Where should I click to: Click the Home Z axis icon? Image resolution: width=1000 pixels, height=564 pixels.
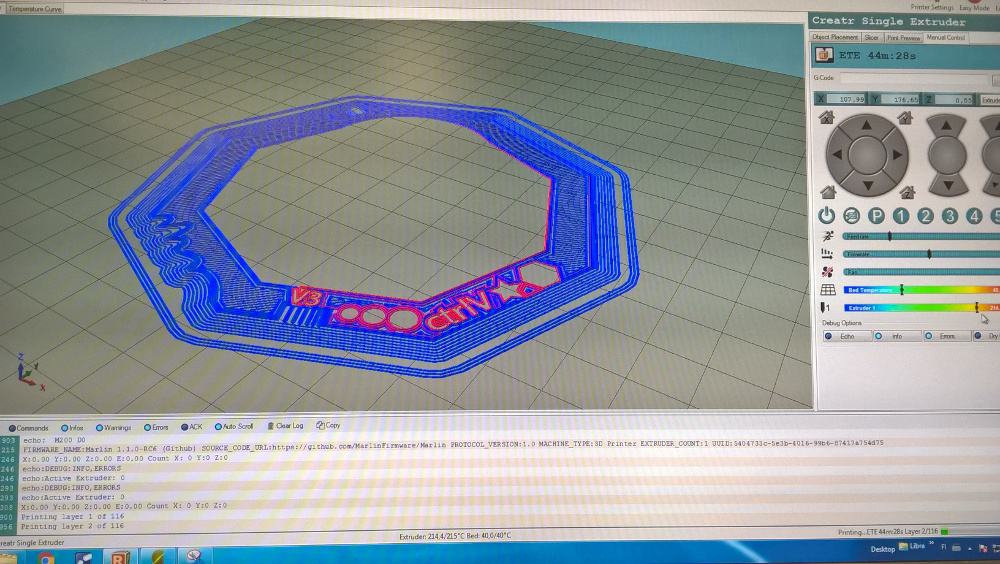pos(907,191)
